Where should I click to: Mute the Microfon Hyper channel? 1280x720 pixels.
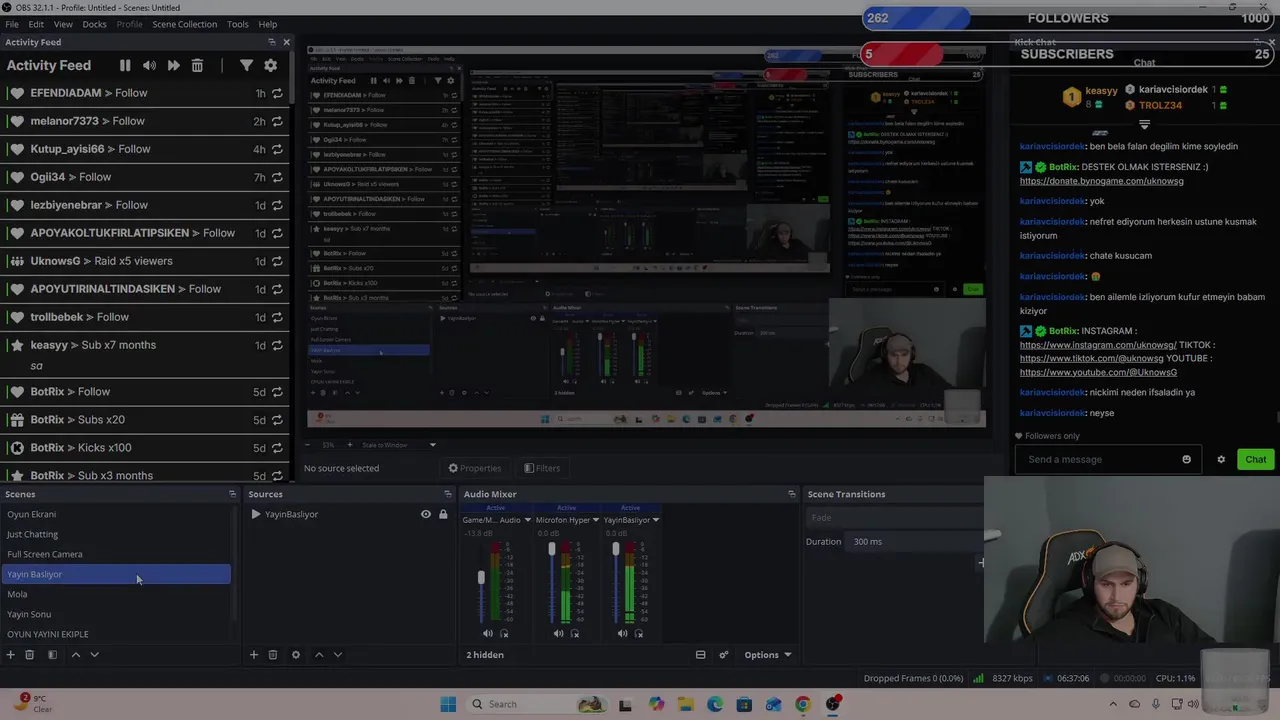[x=558, y=634]
